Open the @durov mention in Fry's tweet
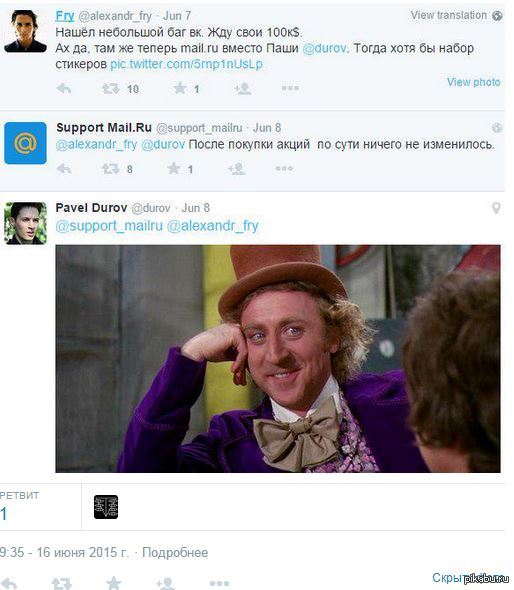The height and width of the screenshot is (590, 514). 325,48
